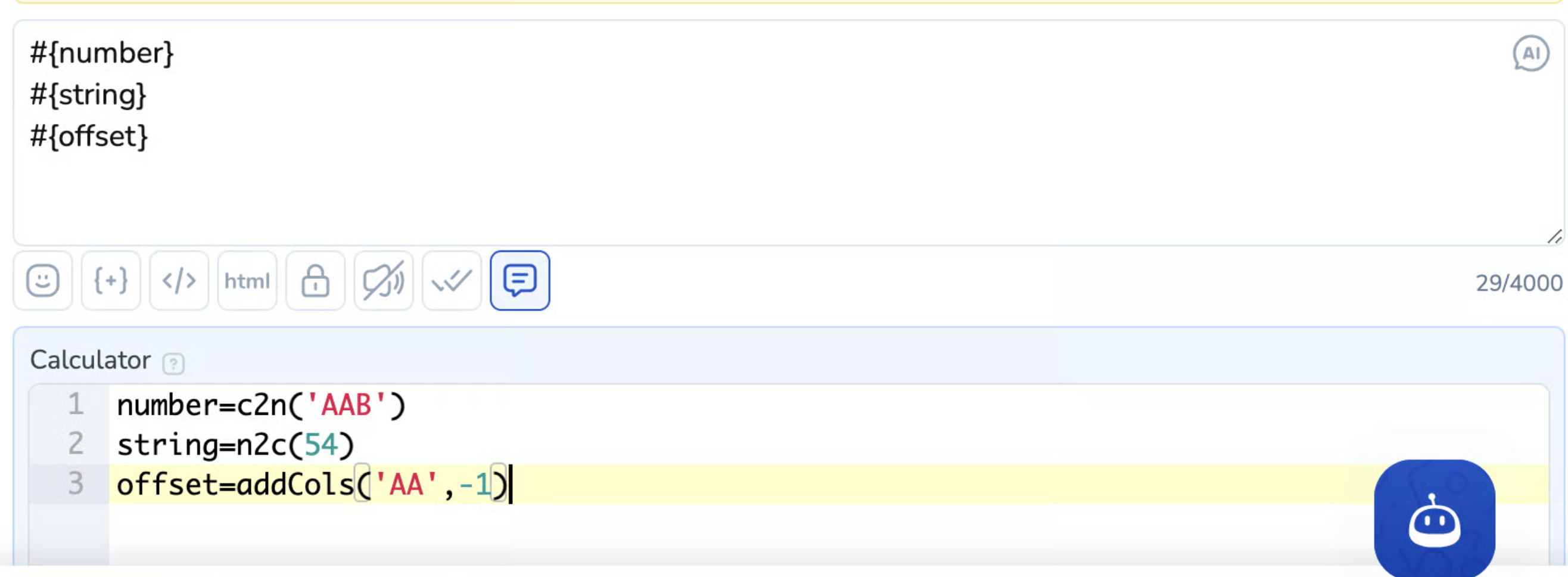
Task: Place cursor on the #{offset} line
Action: click(x=89, y=137)
